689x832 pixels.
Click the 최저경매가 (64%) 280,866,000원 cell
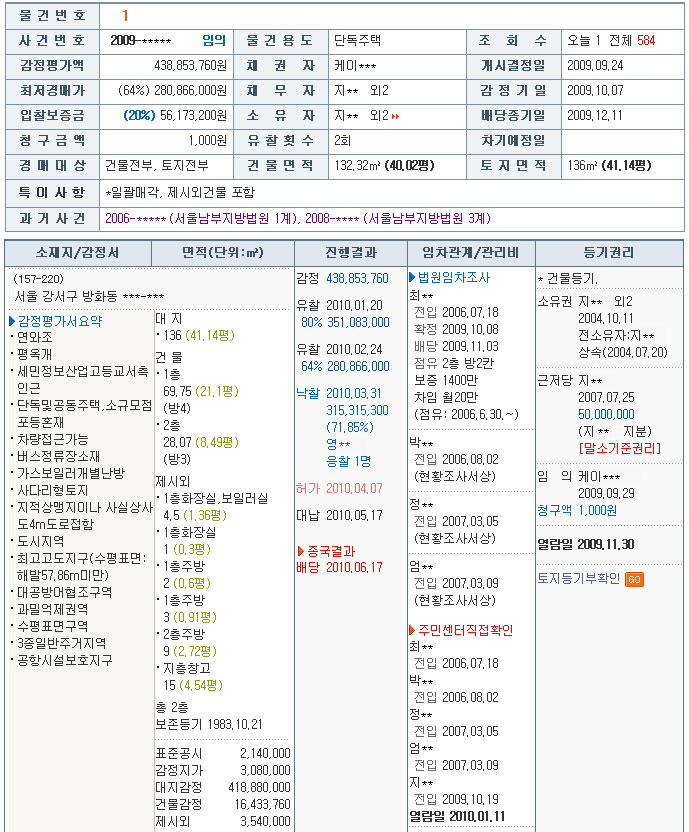[166, 91]
